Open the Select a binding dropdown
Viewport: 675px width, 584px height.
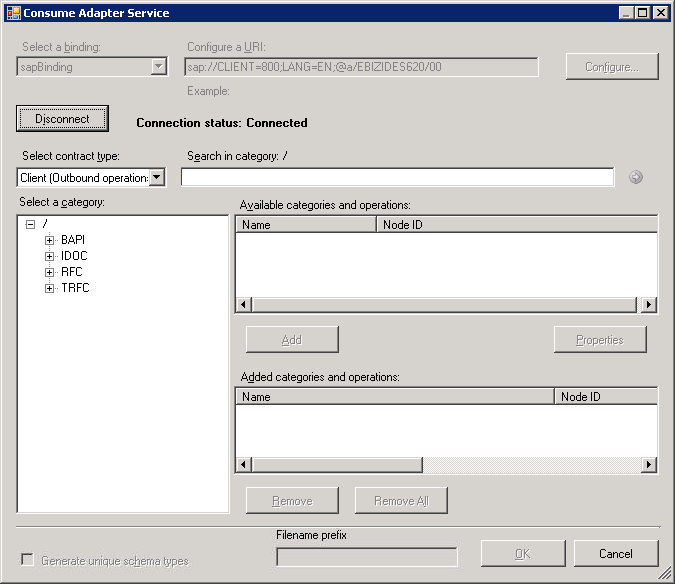click(x=159, y=67)
